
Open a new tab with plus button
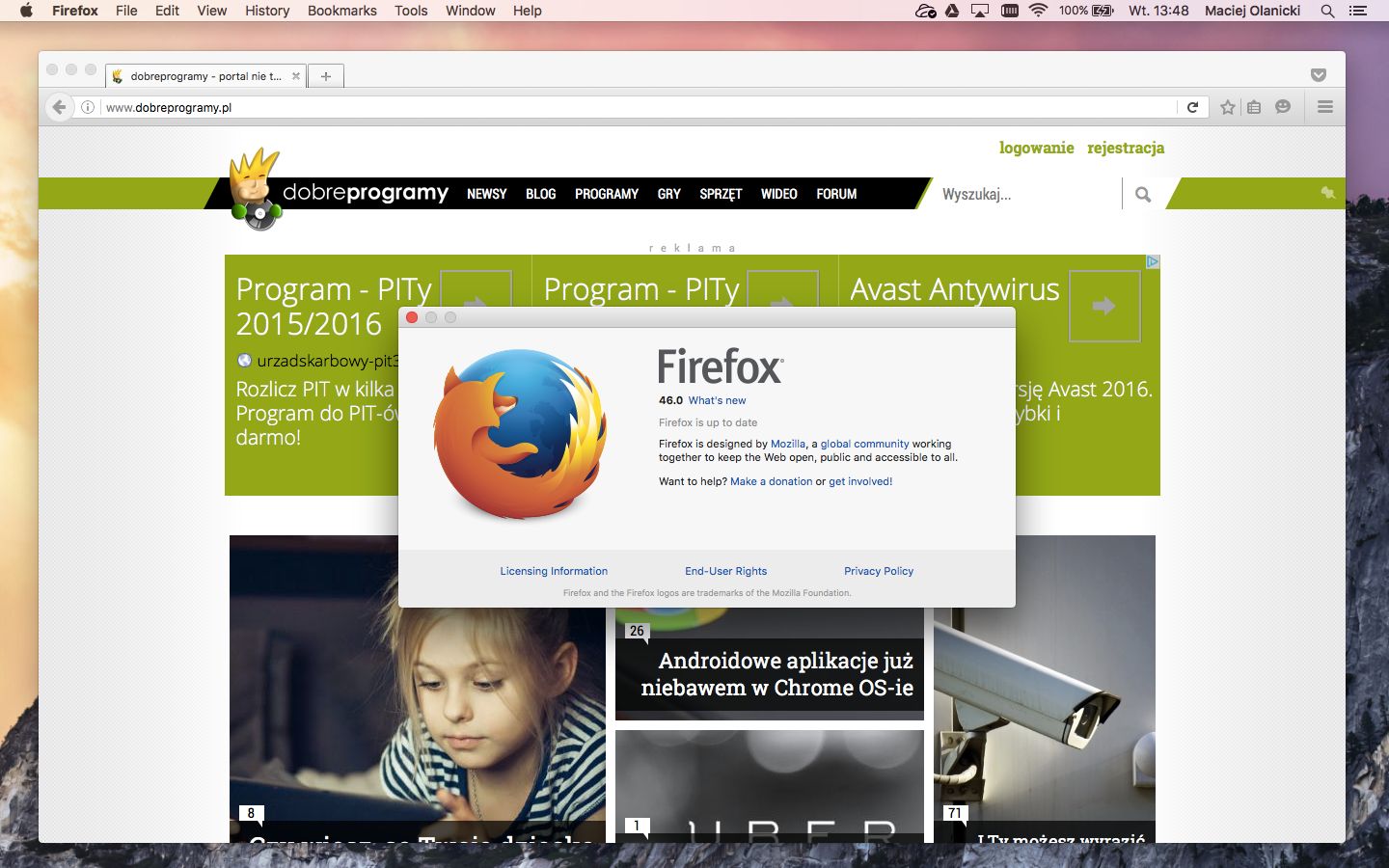[326, 76]
